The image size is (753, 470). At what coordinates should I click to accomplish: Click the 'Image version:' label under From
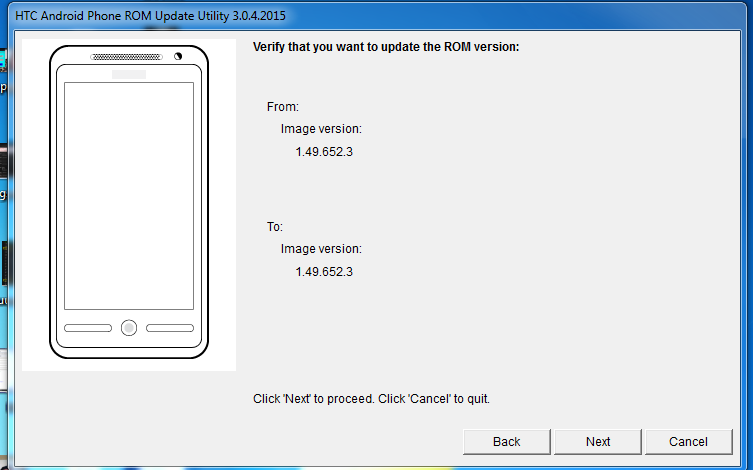(x=321, y=129)
